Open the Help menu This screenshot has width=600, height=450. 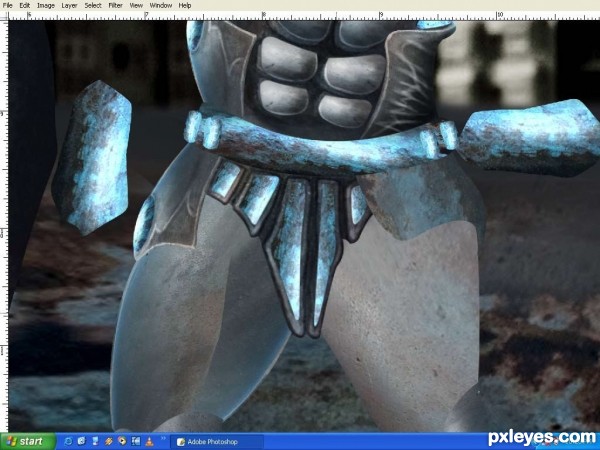coord(185,5)
